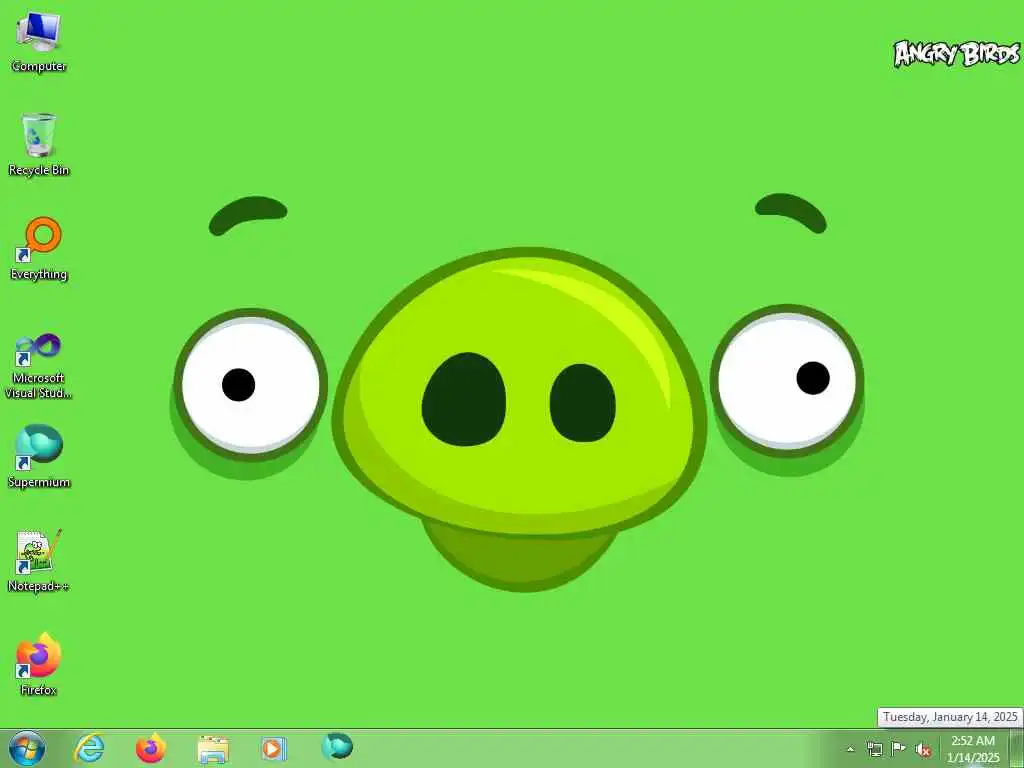Open the Windows Start menu
The height and width of the screenshot is (768, 1024).
coord(27,748)
